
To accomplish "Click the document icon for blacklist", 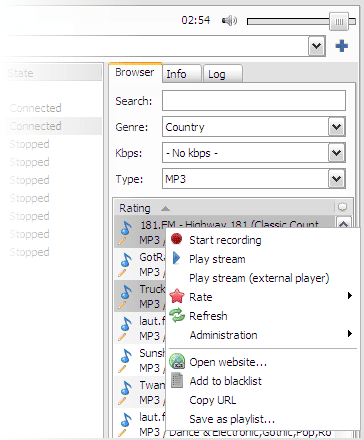I will [x=177, y=380].
